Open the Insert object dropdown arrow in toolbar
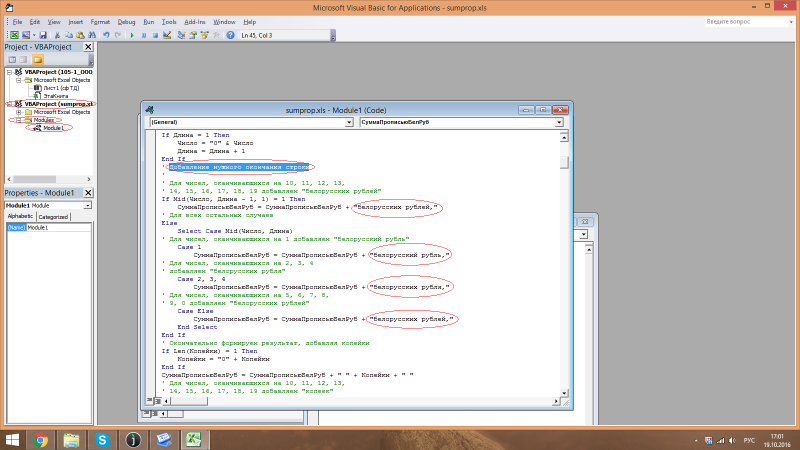The height and width of the screenshot is (450, 800). 34,35
